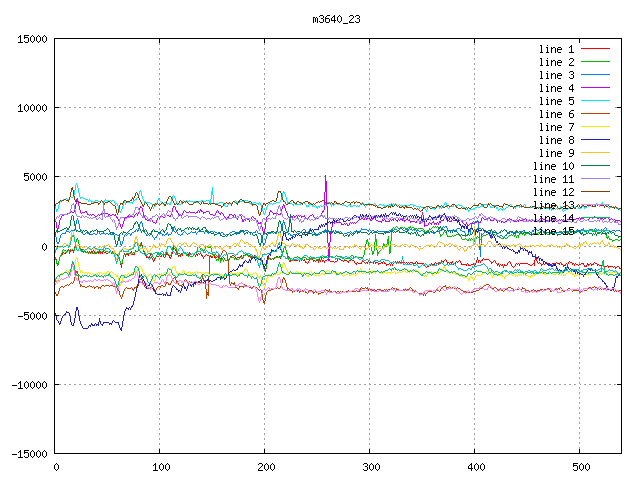The image size is (640, 480).
Task: Click the green line 2 legend sample
Action: pos(595,62)
